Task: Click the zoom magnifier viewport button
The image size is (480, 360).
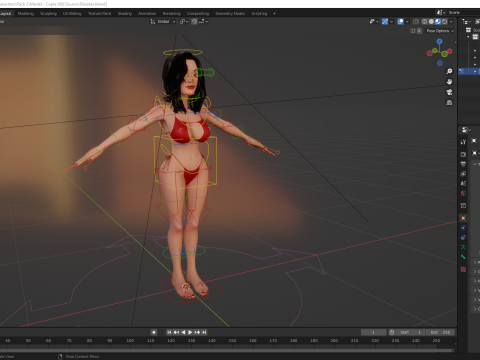Action: click(x=449, y=71)
